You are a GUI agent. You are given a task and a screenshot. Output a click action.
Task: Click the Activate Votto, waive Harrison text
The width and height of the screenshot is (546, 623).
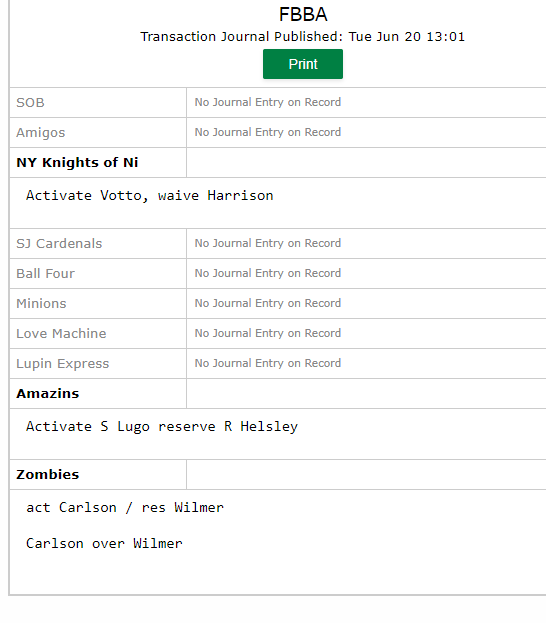pyautogui.click(x=150, y=195)
